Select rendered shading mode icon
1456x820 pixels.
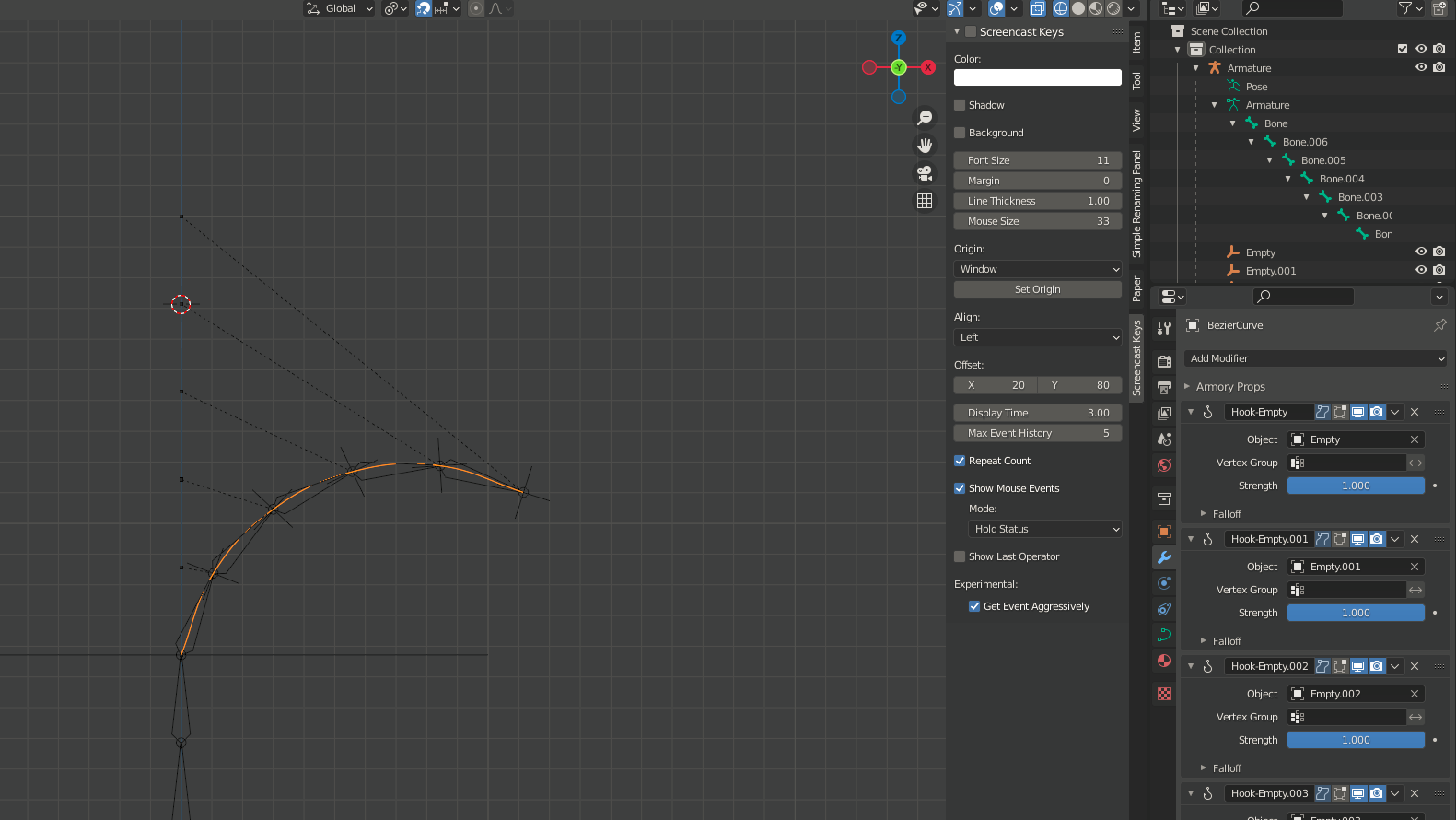click(1113, 8)
